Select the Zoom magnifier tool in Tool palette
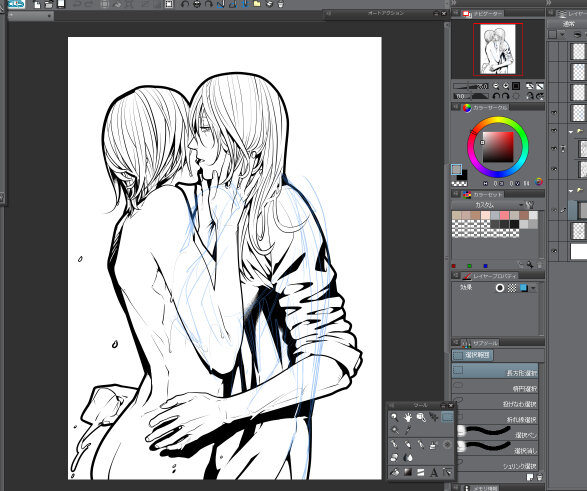The image size is (587, 491). pos(394,417)
